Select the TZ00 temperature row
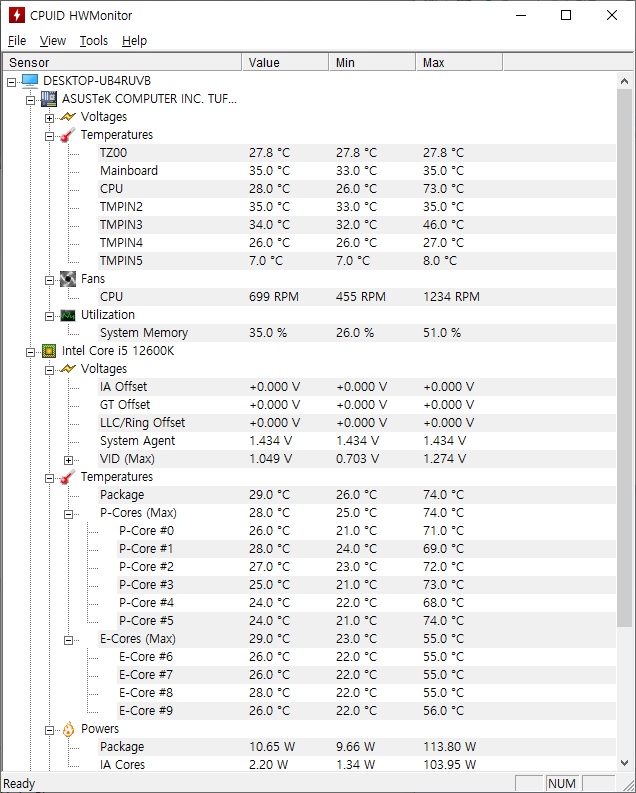Viewport: 636px width, 793px height. [356, 153]
